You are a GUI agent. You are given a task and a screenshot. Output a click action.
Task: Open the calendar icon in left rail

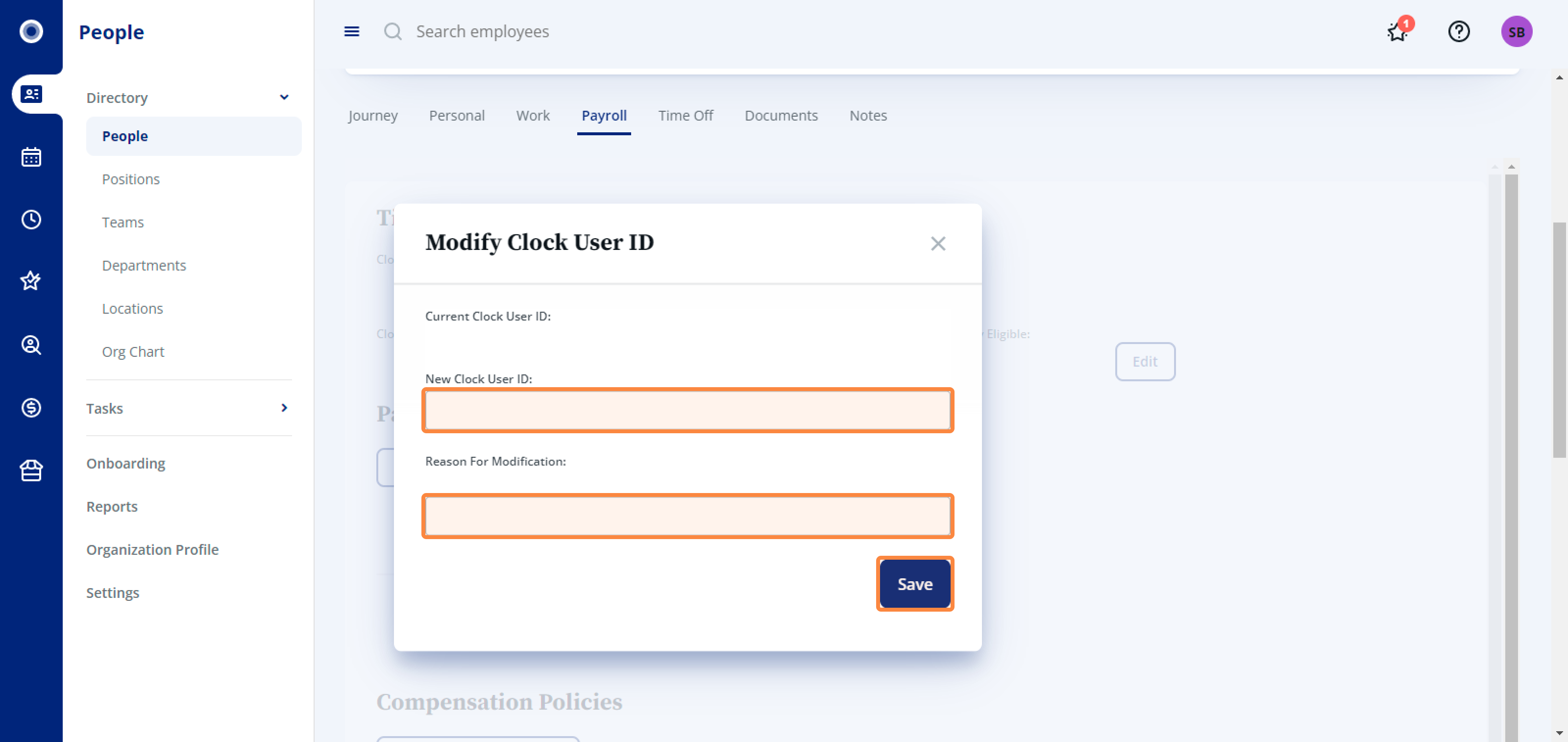click(x=31, y=157)
